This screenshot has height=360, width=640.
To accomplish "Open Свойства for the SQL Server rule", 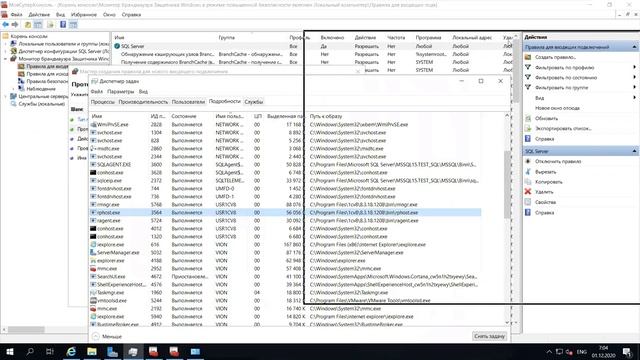I will 545,202.
